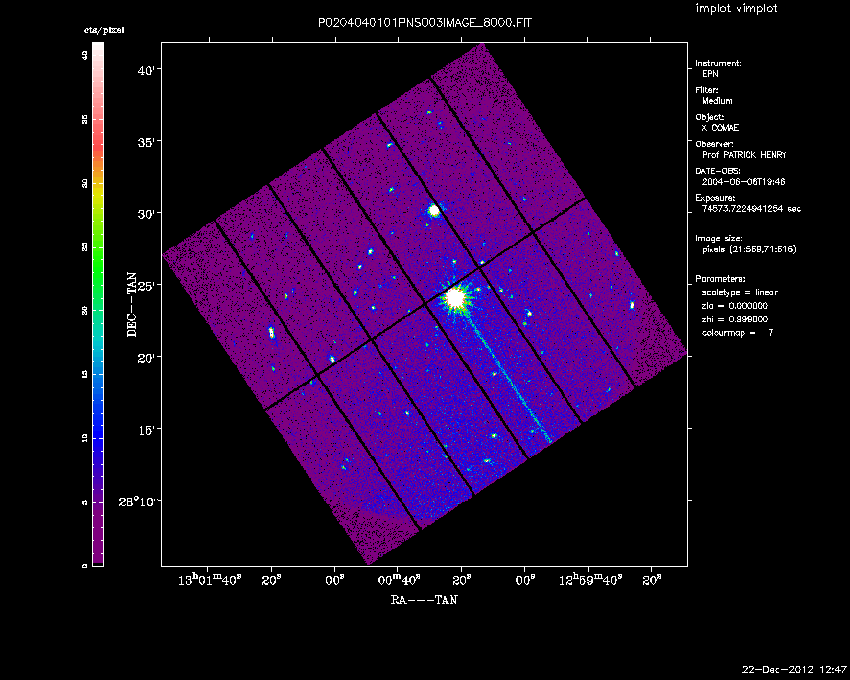Click the instrument value EPN
Image resolution: width=850 pixels, height=680 pixels.
[x=710, y=74]
